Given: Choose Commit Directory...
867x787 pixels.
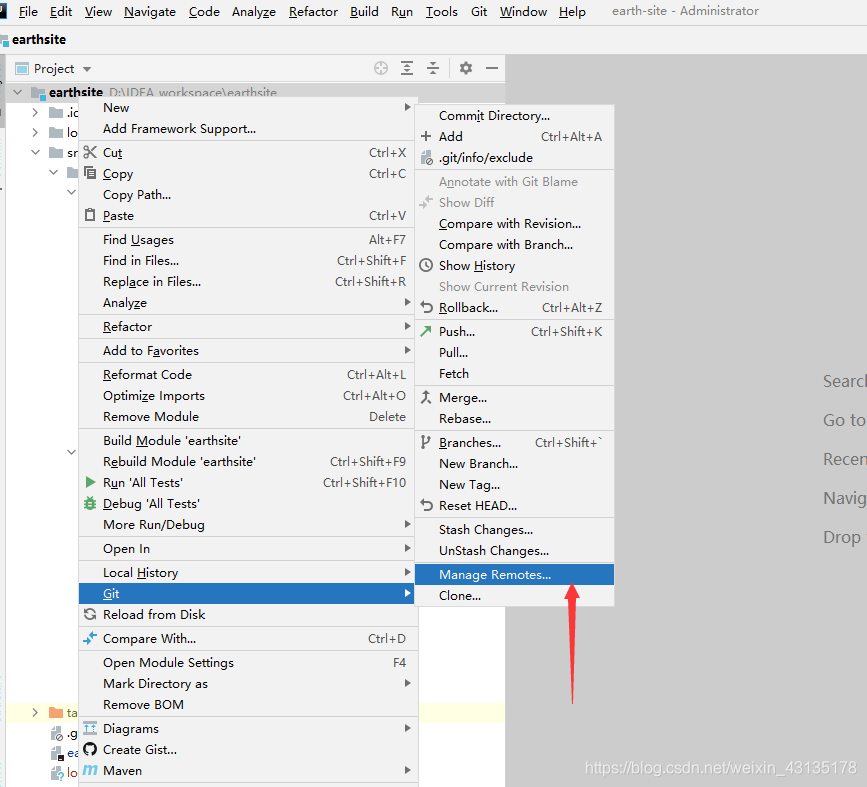Looking at the screenshot, I should tap(514, 116).
